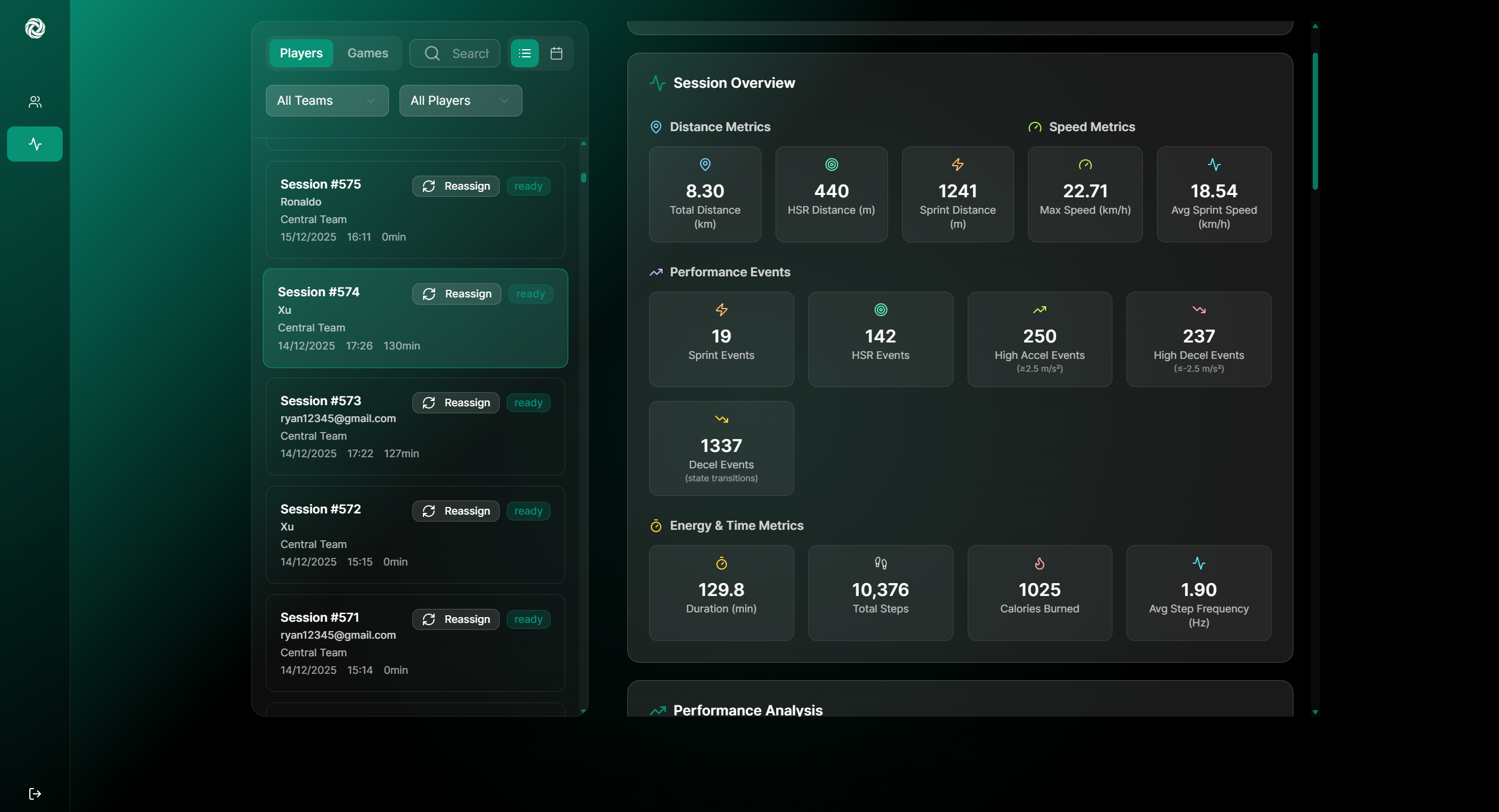The width and height of the screenshot is (1499, 812).
Task: Click the Session Overview waveform icon
Action: point(657,83)
